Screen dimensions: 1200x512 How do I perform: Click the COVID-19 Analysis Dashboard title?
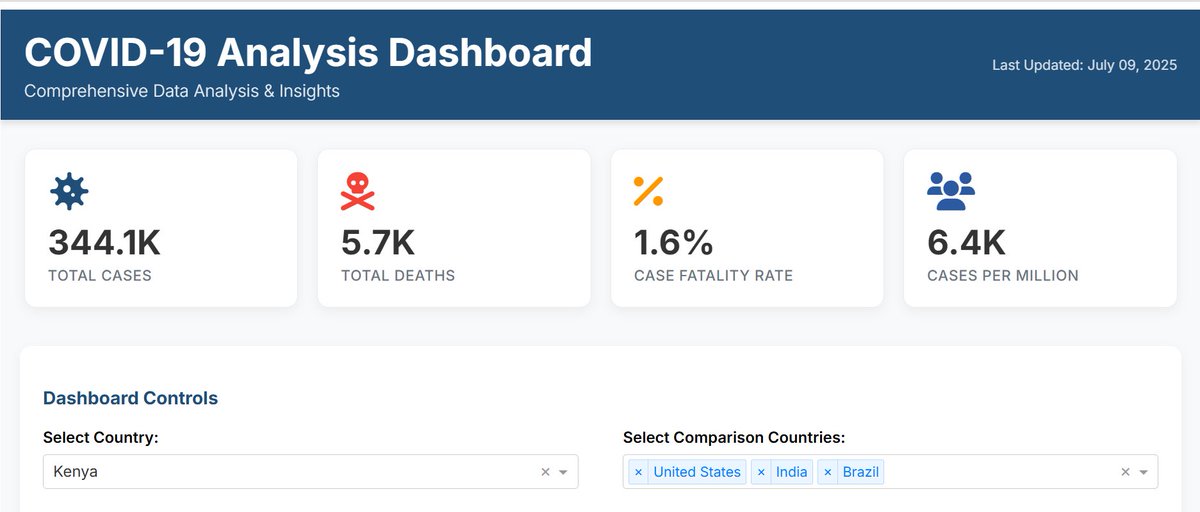[308, 52]
